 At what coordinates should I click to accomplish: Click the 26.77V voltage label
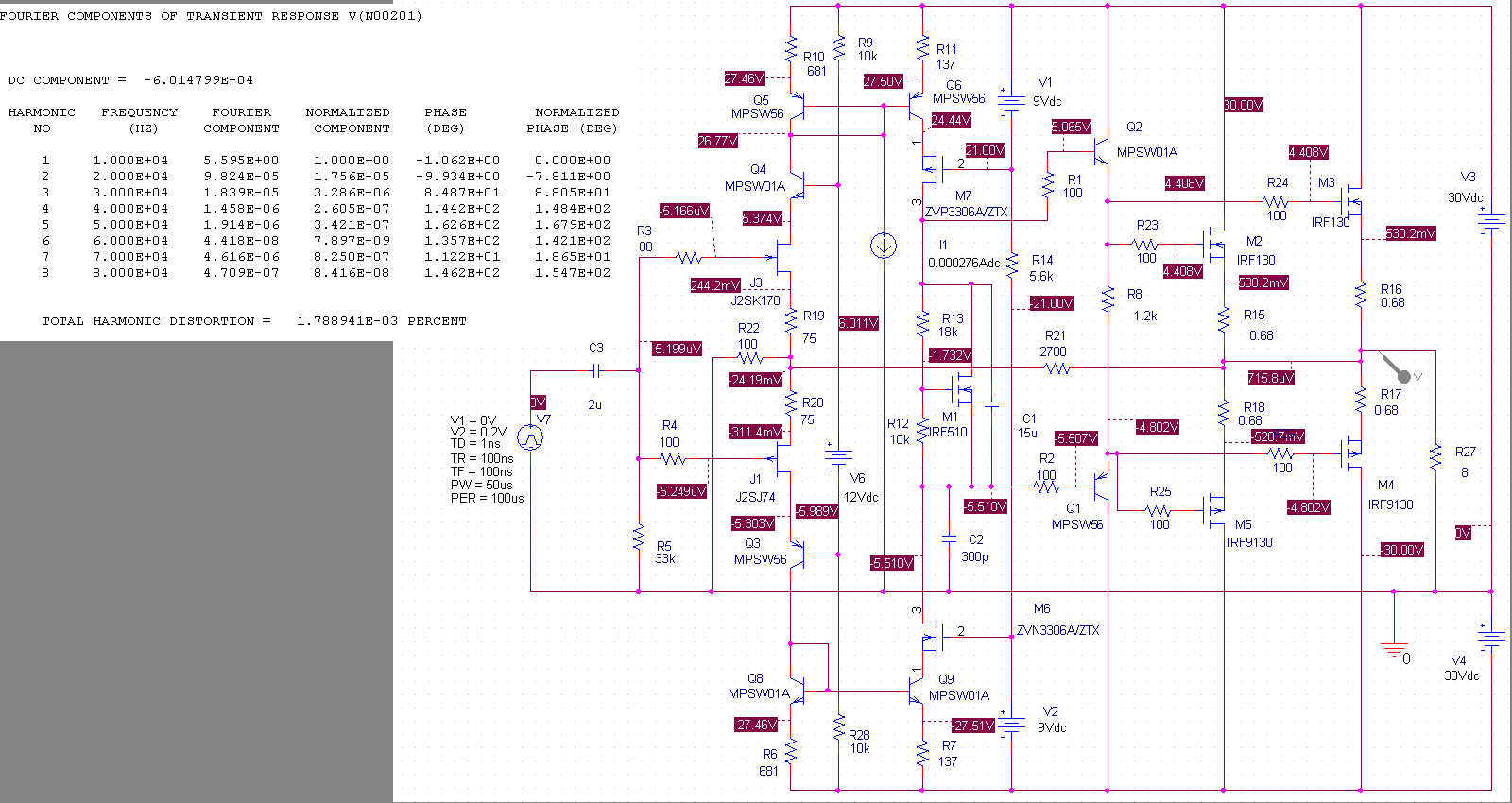coord(718,141)
